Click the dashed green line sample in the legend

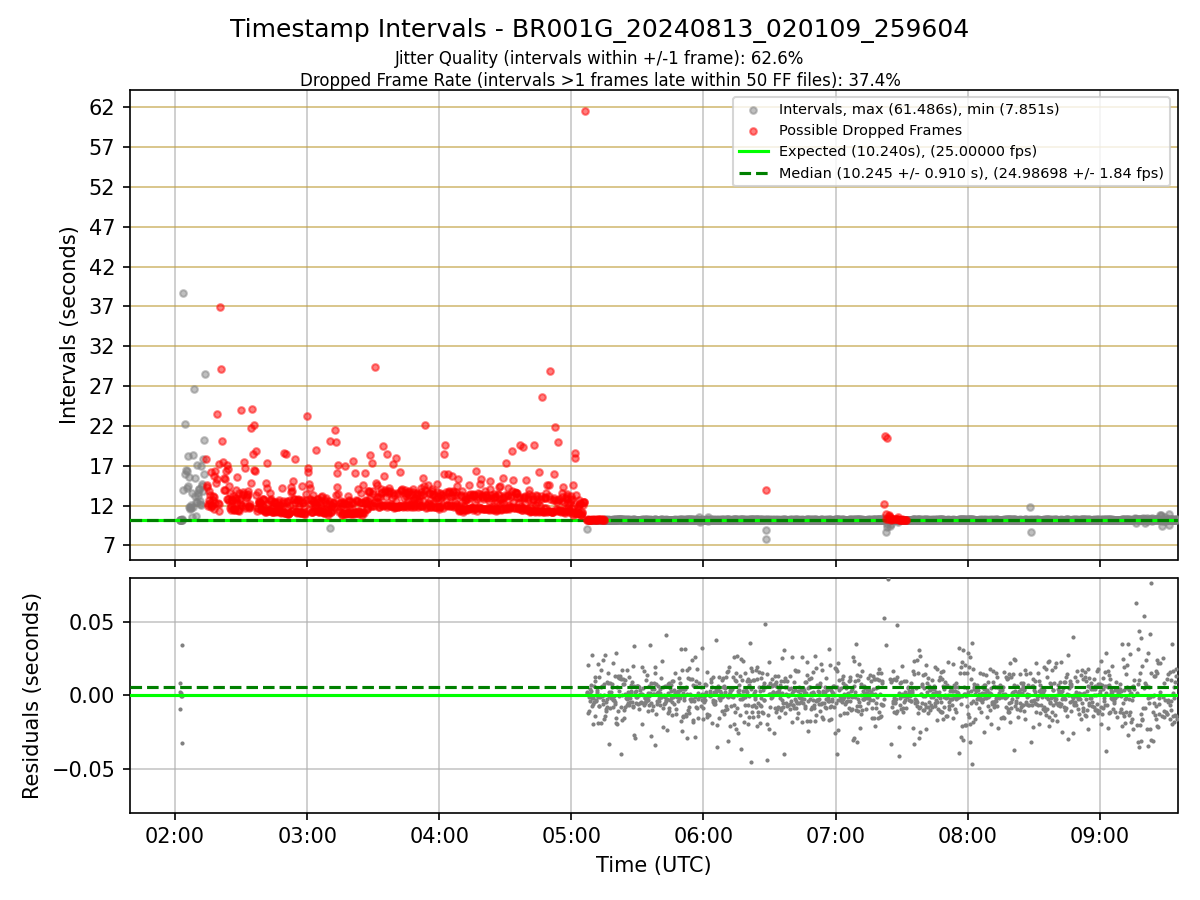753,173
